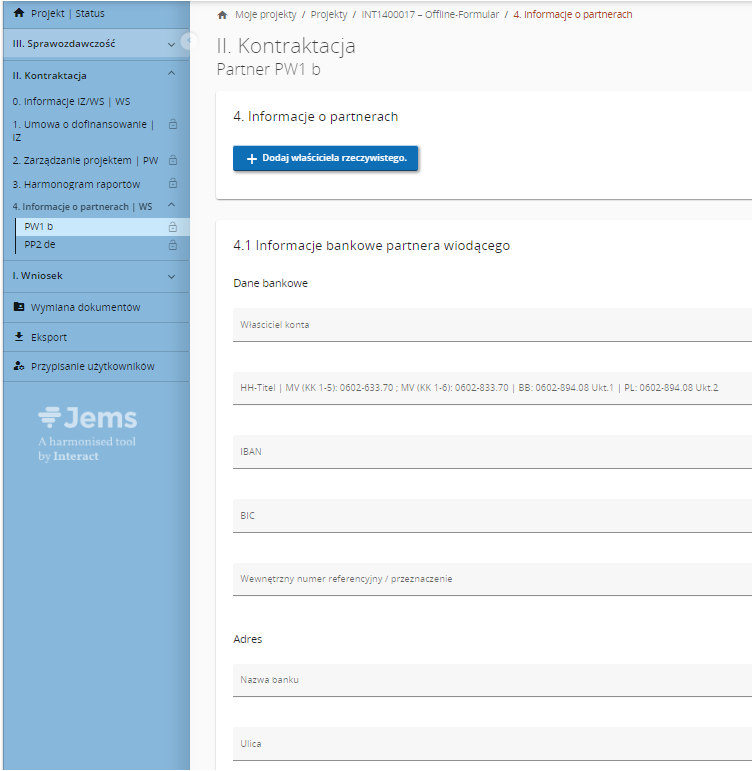Click the lock icon on the PW1 b row
753x771 pixels.
tap(173, 227)
